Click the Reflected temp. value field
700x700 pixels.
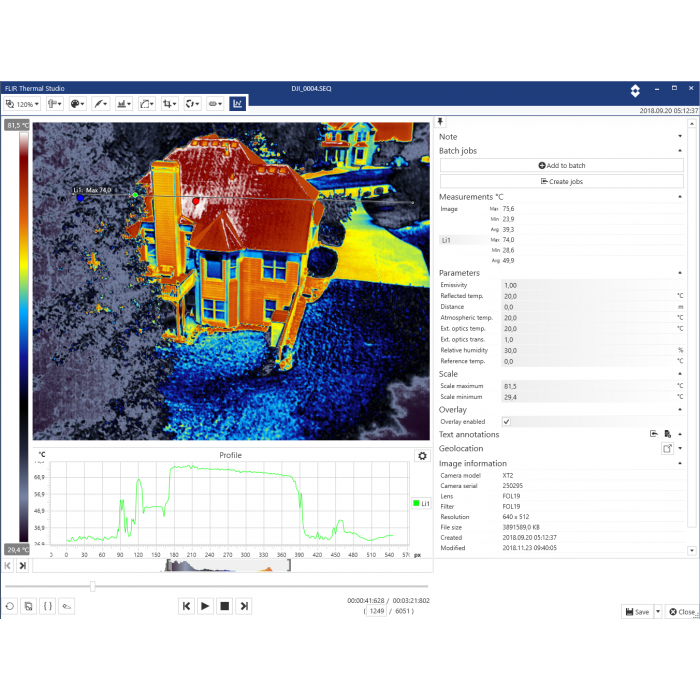pyautogui.click(x=589, y=296)
